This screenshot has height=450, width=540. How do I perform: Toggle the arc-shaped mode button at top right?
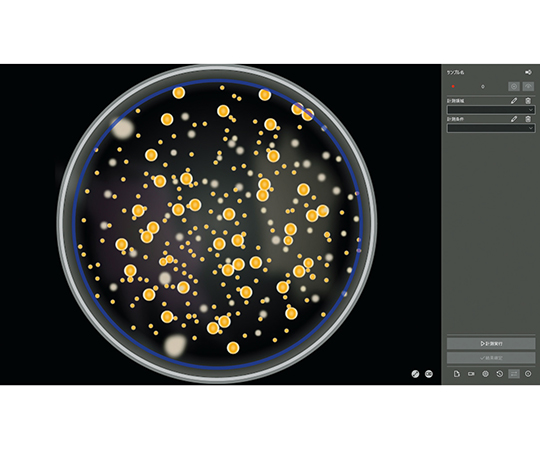[528, 86]
